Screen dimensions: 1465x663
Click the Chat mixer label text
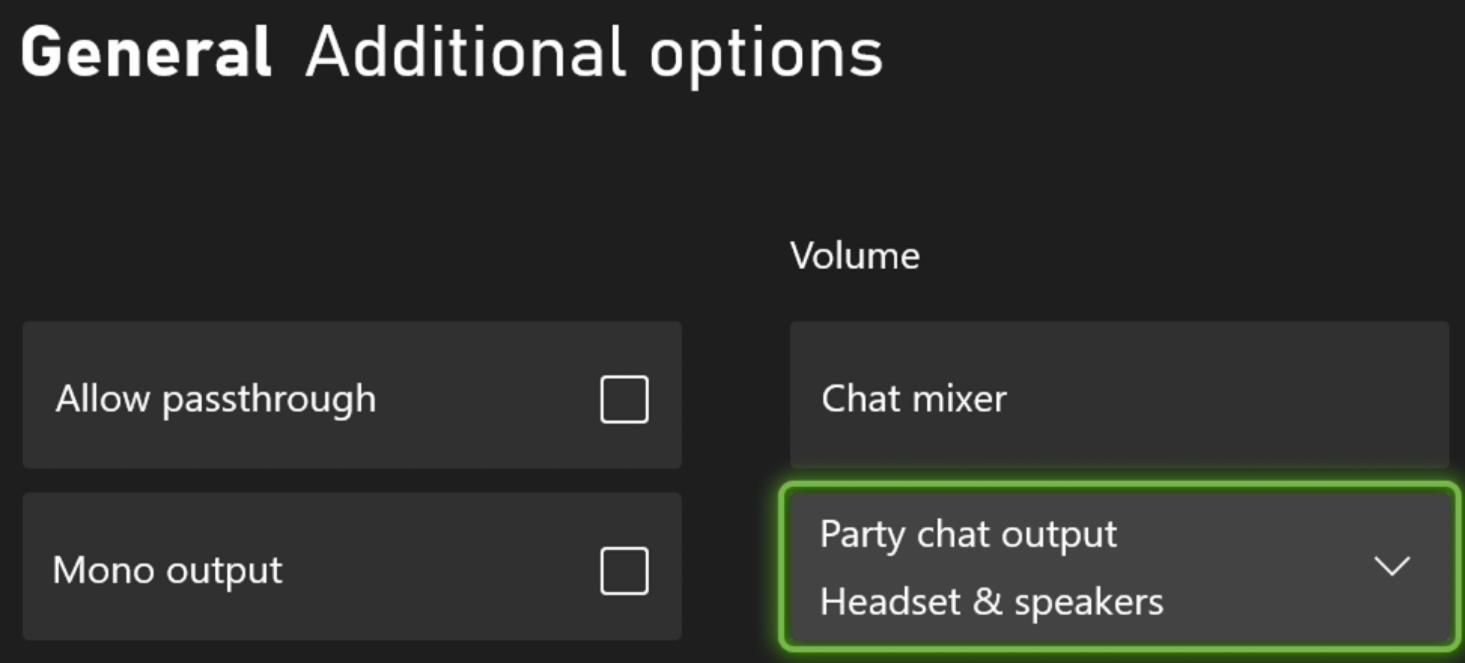(x=914, y=399)
